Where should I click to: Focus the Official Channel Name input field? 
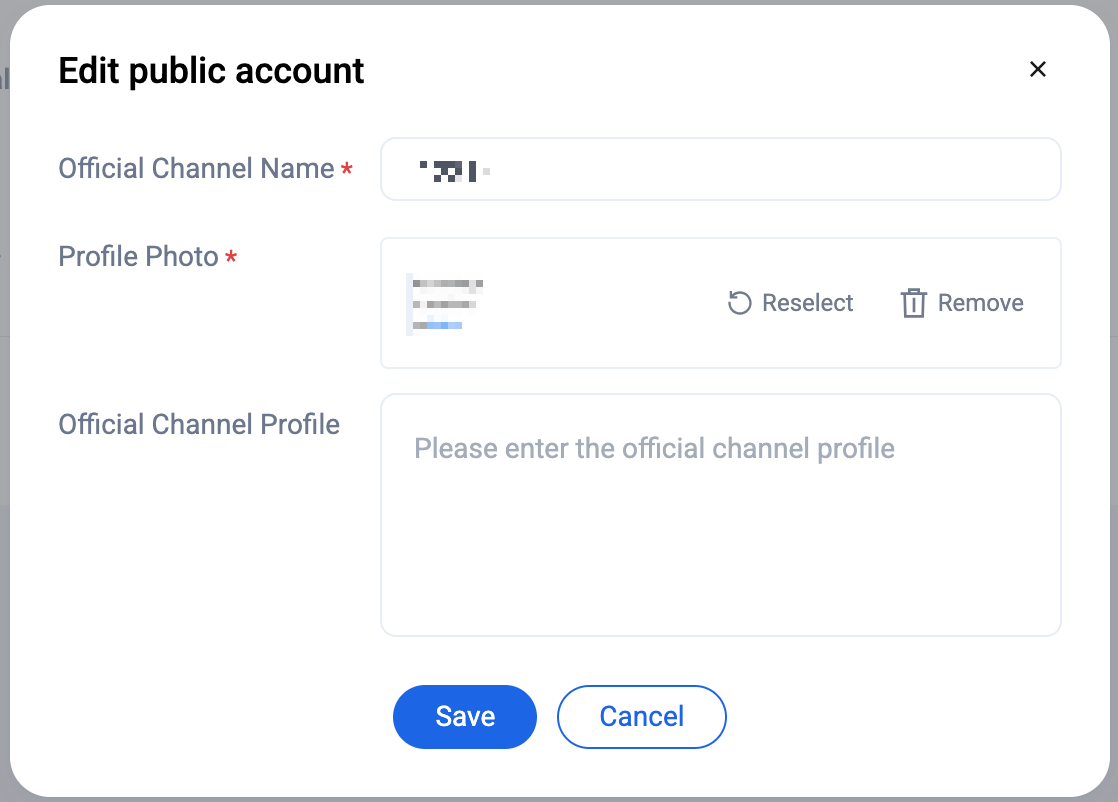point(760,169)
